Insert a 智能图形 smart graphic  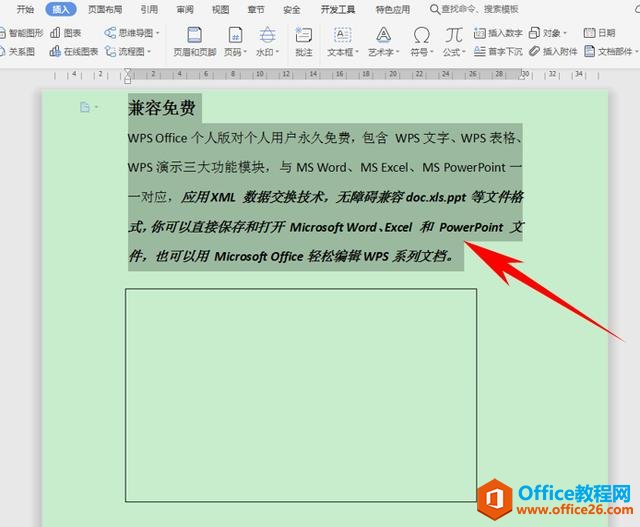[22, 33]
